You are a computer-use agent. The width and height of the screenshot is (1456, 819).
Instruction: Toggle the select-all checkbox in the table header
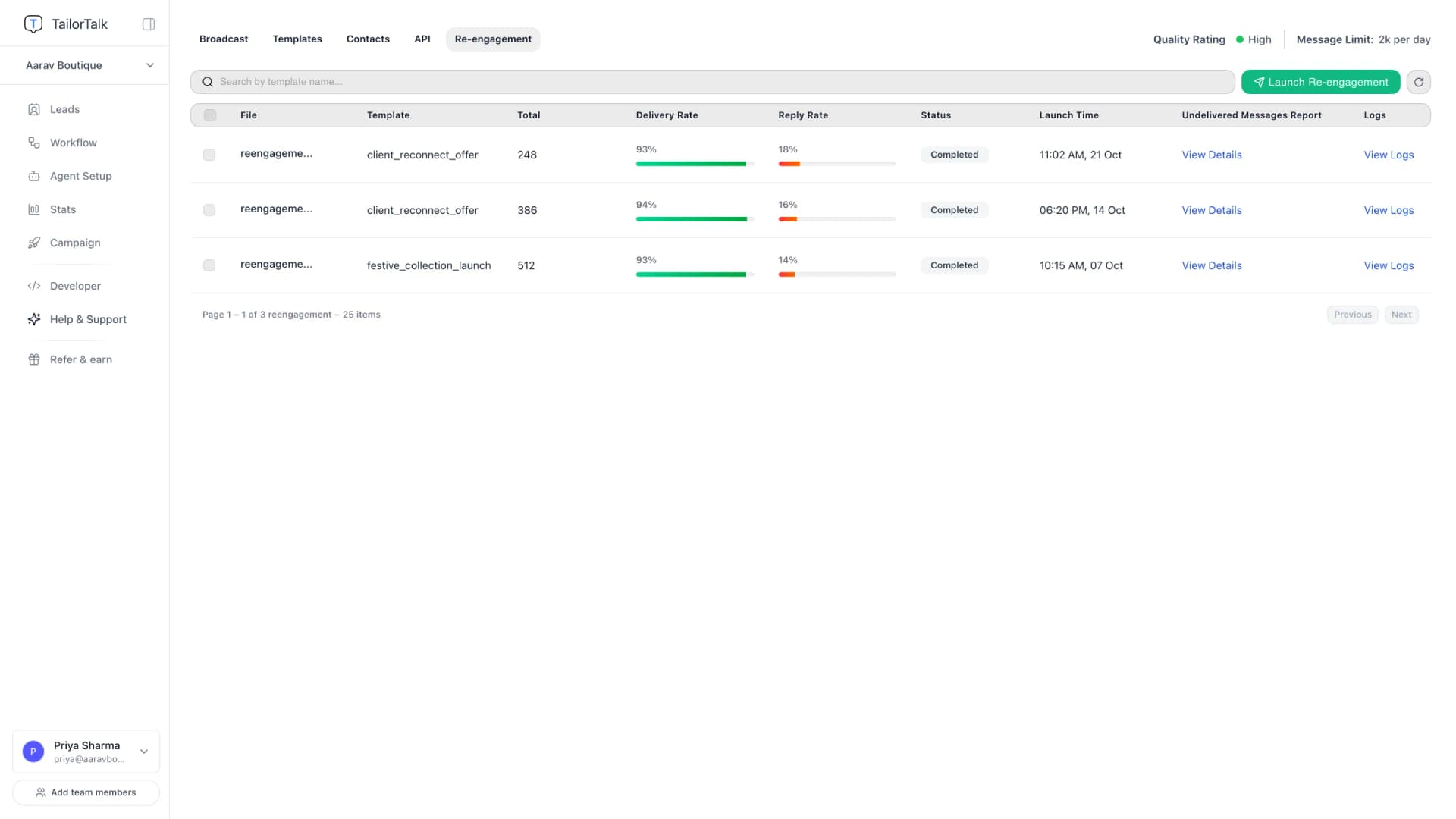pyautogui.click(x=210, y=115)
